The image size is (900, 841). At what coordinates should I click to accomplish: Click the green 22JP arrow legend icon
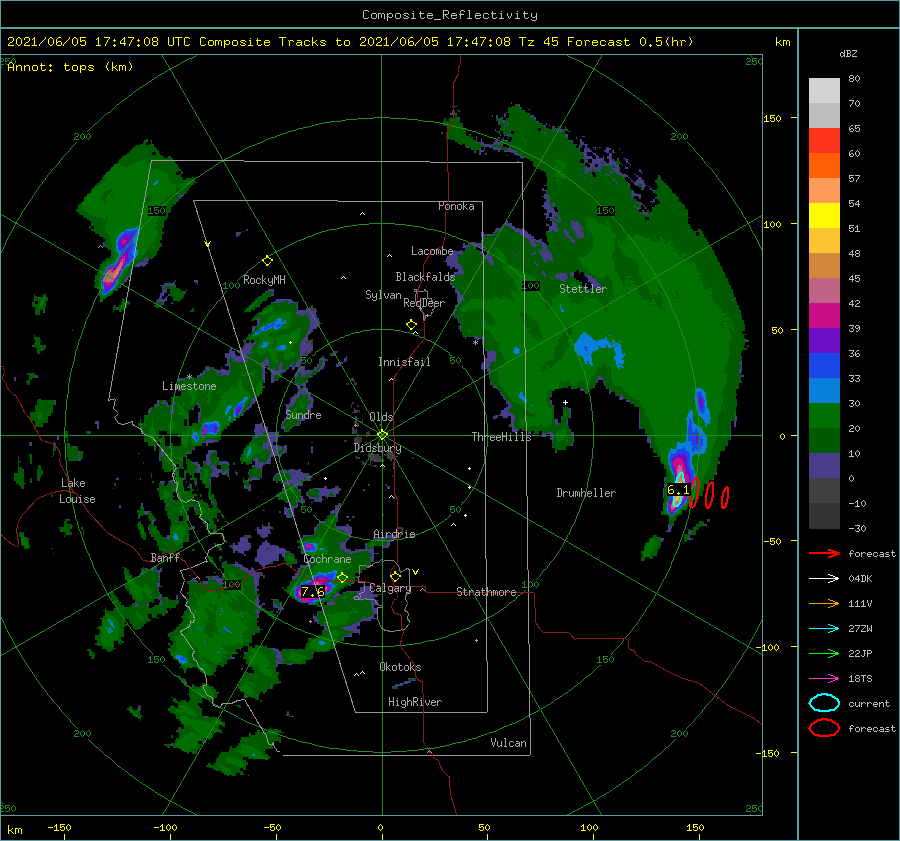coord(824,653)
